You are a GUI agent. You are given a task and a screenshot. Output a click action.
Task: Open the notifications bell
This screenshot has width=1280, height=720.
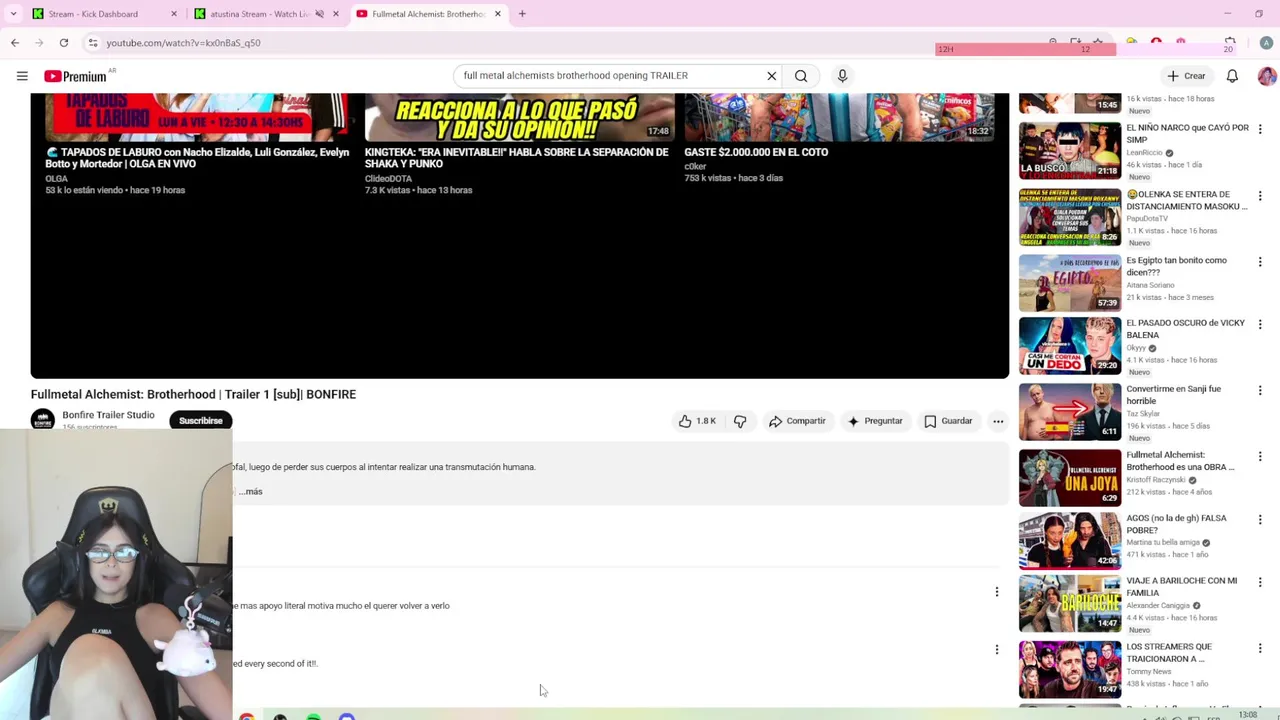pos(1232,76)
